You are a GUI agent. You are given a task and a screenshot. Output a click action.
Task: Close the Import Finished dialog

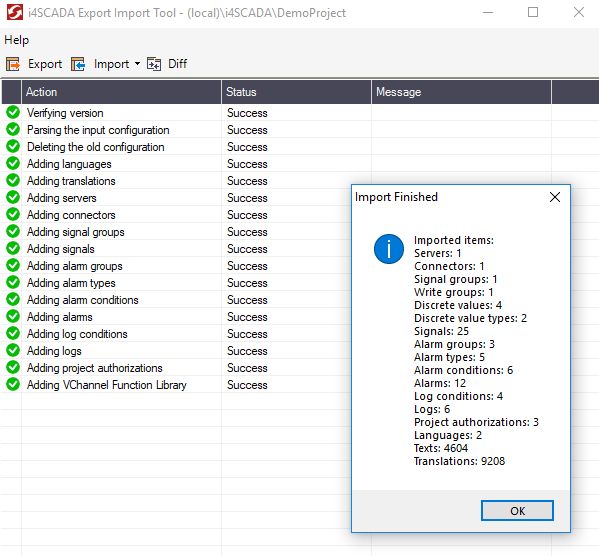point(555,197)
